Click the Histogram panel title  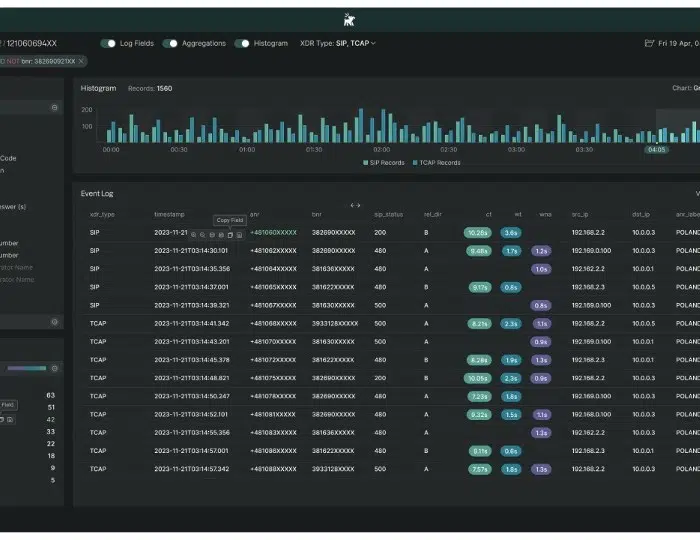click(98, 88)
